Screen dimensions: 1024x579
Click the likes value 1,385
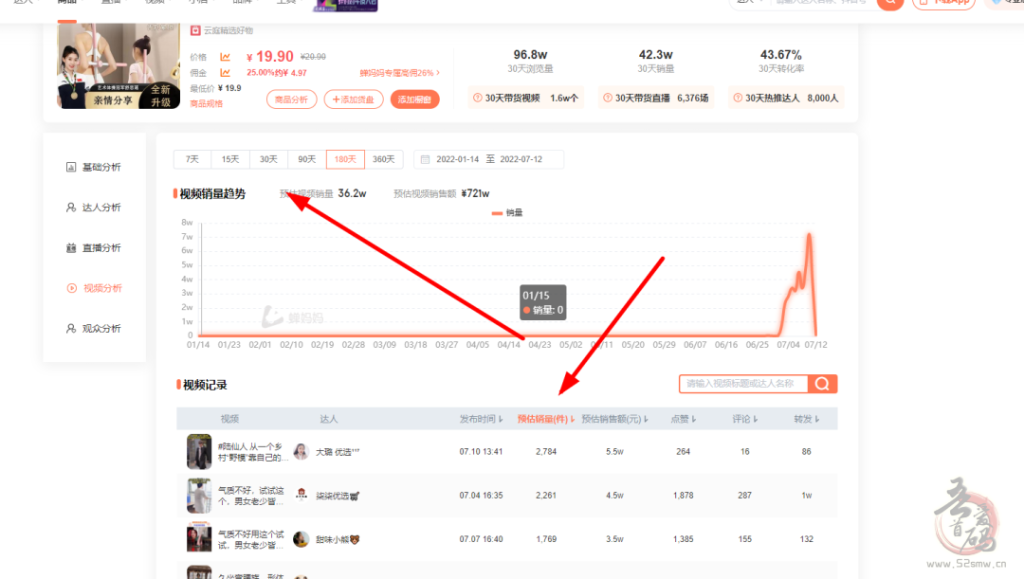point(683,539)
